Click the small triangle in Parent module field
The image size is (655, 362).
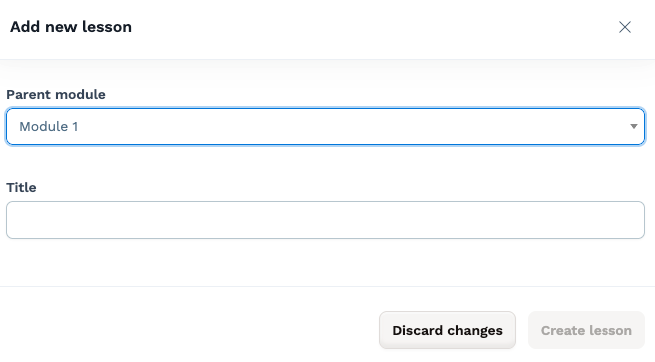[634, 127]
